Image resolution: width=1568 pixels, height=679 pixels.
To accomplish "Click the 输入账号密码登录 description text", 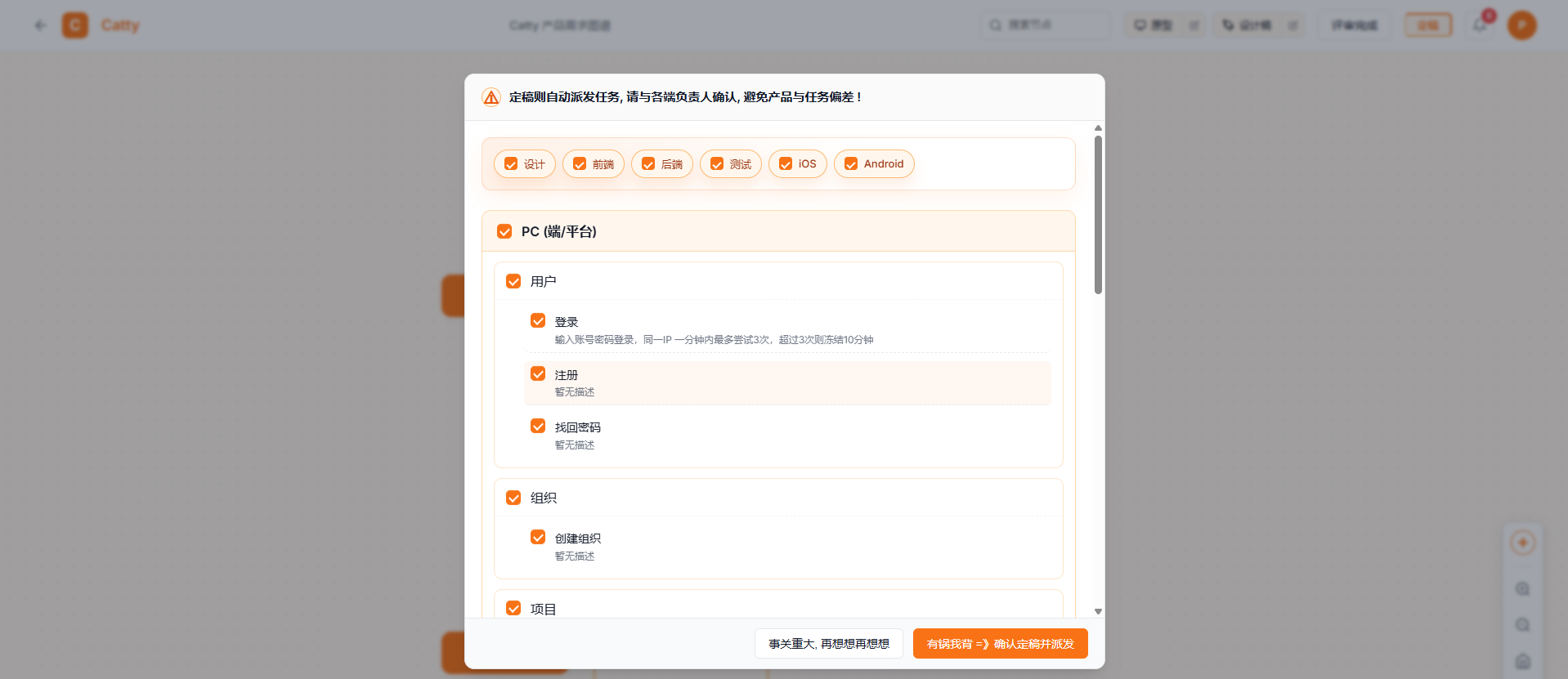I will coord(714,340).
